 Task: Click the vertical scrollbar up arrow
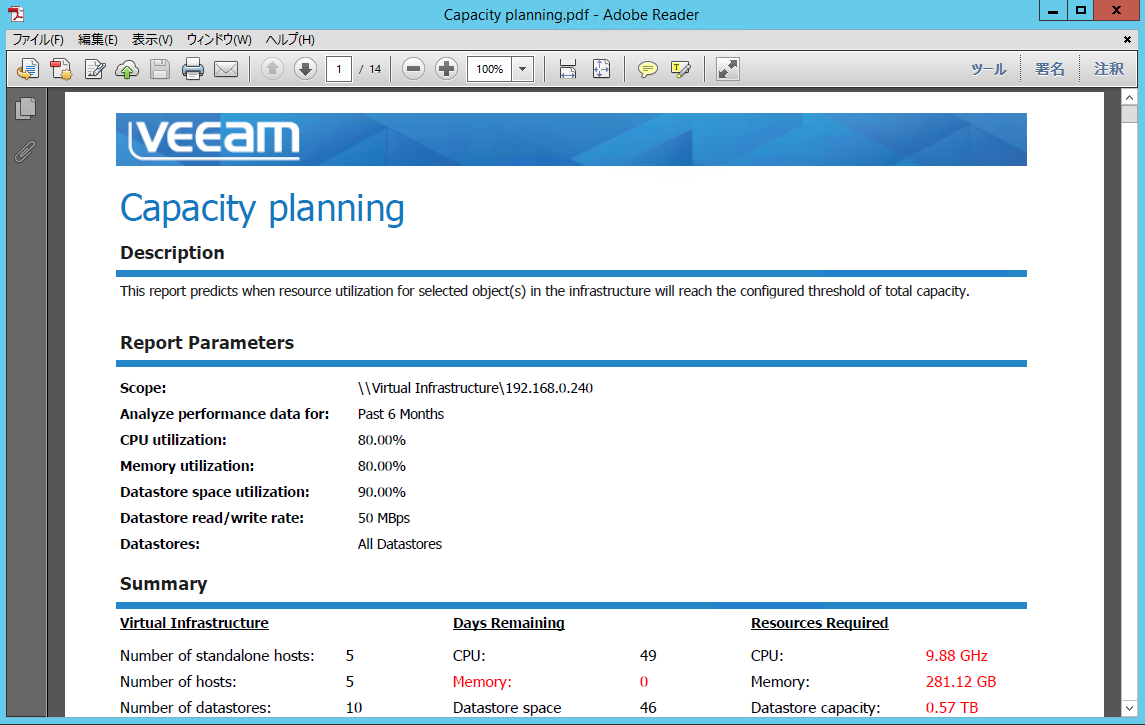[x=1130, y=97]
